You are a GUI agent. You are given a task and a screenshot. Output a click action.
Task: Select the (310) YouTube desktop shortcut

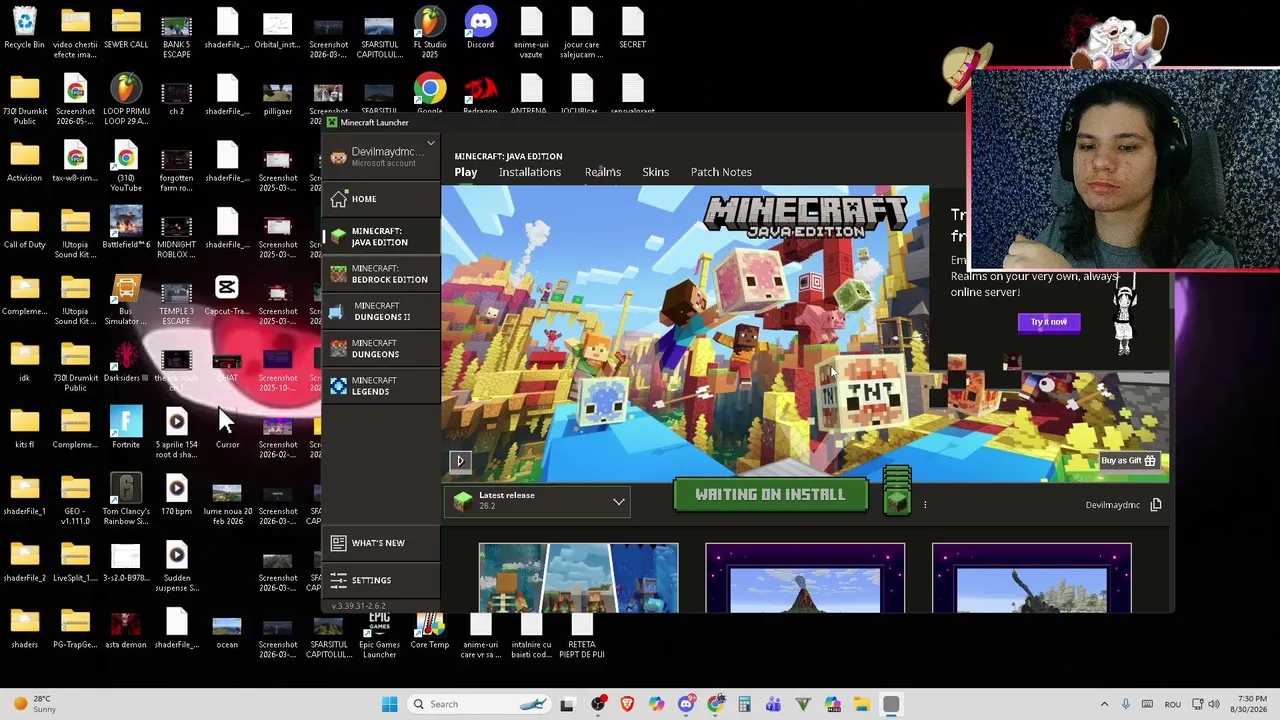(126, 166)
